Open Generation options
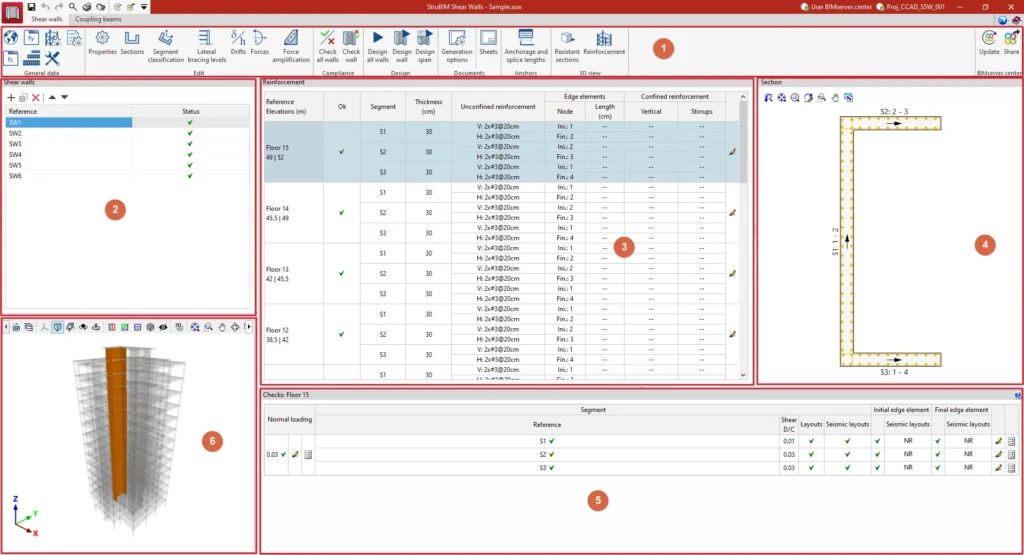This screenshot has height=555, width=1024. pos(456,46)
